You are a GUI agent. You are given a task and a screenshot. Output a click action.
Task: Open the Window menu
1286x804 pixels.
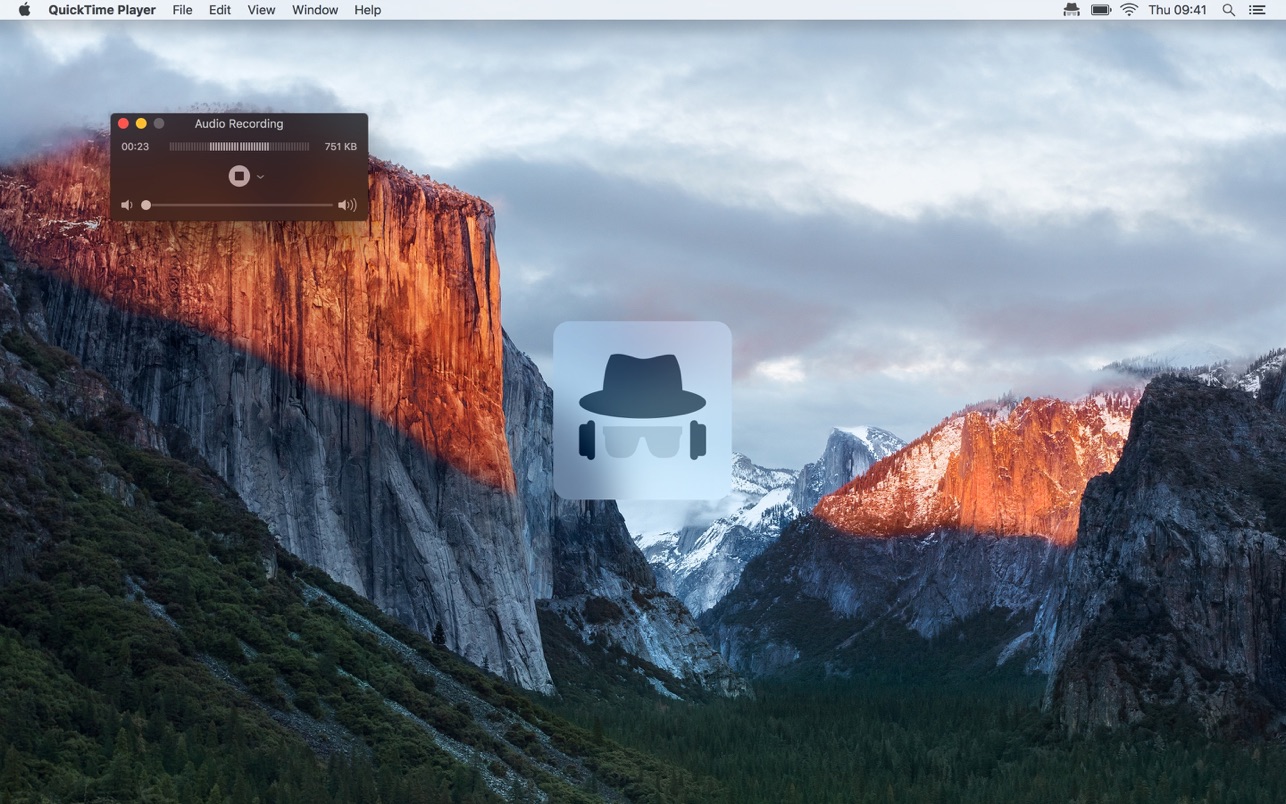[x=314, y=10]
